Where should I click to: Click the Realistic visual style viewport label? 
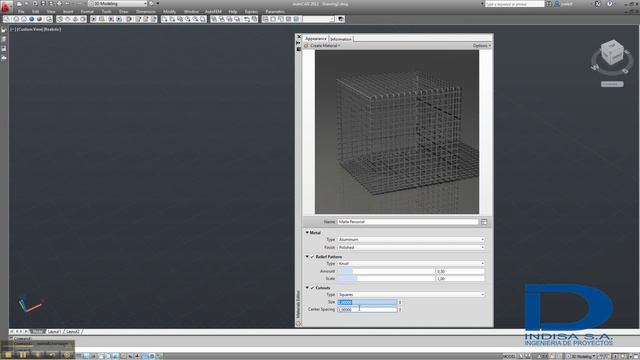[x=52, y=29]
